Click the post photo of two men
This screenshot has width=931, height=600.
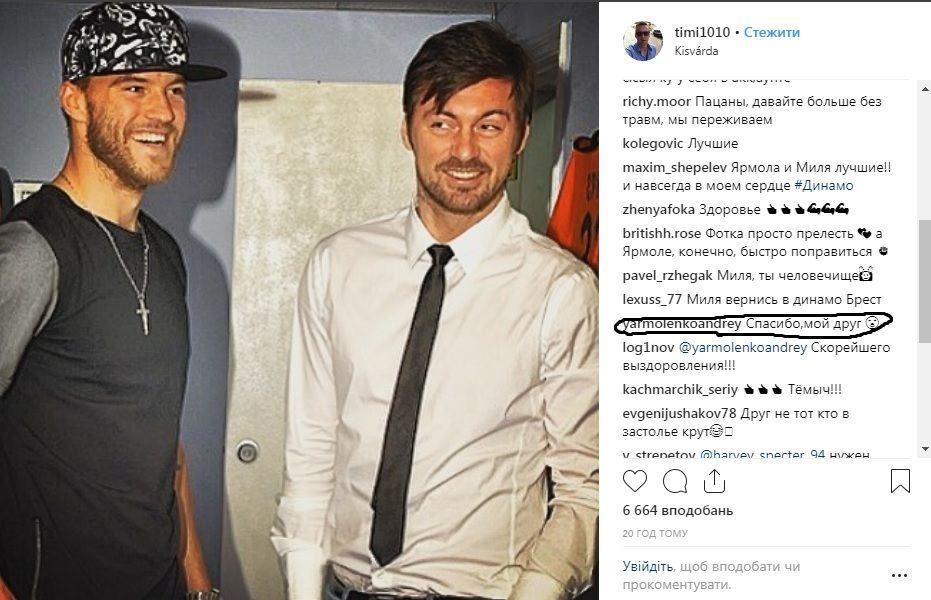[299, 300]
